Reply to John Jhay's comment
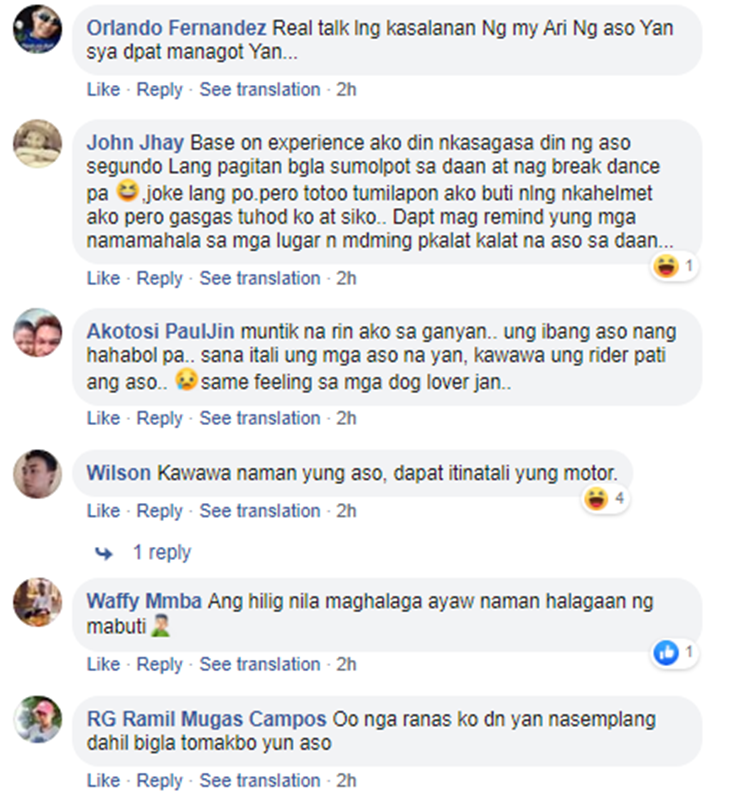 click(x=159, y=278)
